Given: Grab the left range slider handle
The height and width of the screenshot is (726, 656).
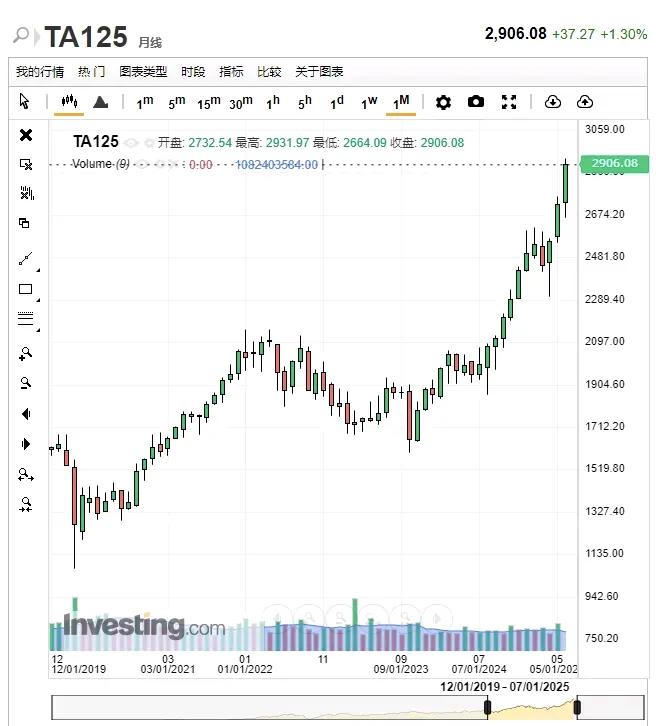Looking at the screenshot, I should 487,707.
